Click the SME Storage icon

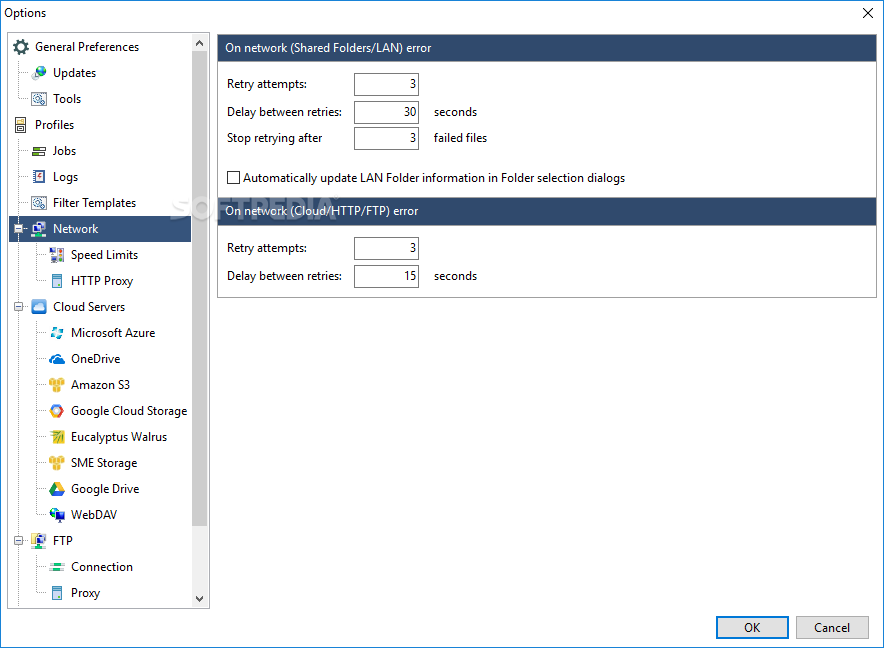(x=57, y=463)
